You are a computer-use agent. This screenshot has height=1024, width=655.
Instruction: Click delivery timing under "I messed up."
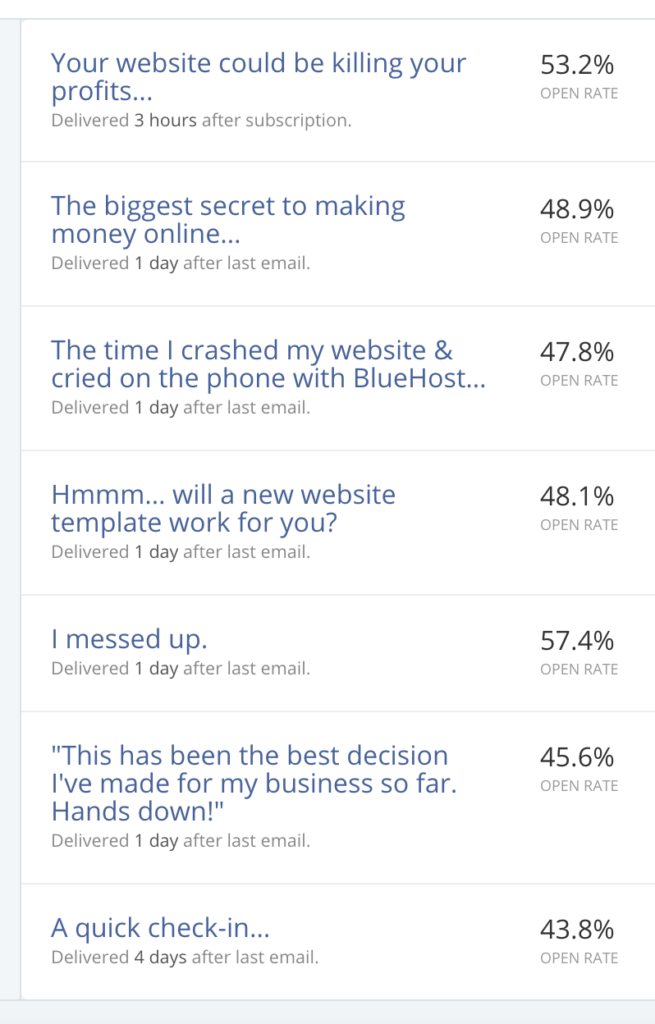(181, 669)
